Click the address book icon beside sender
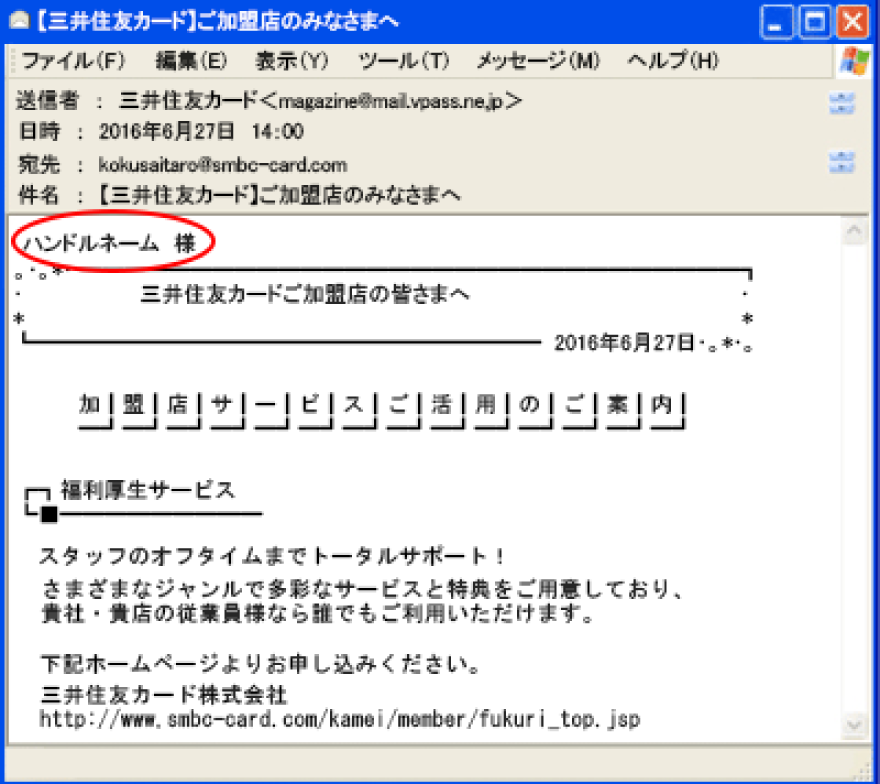Image resolution: width=880 pixels, height=784 pixels. [x=841, y=103]
